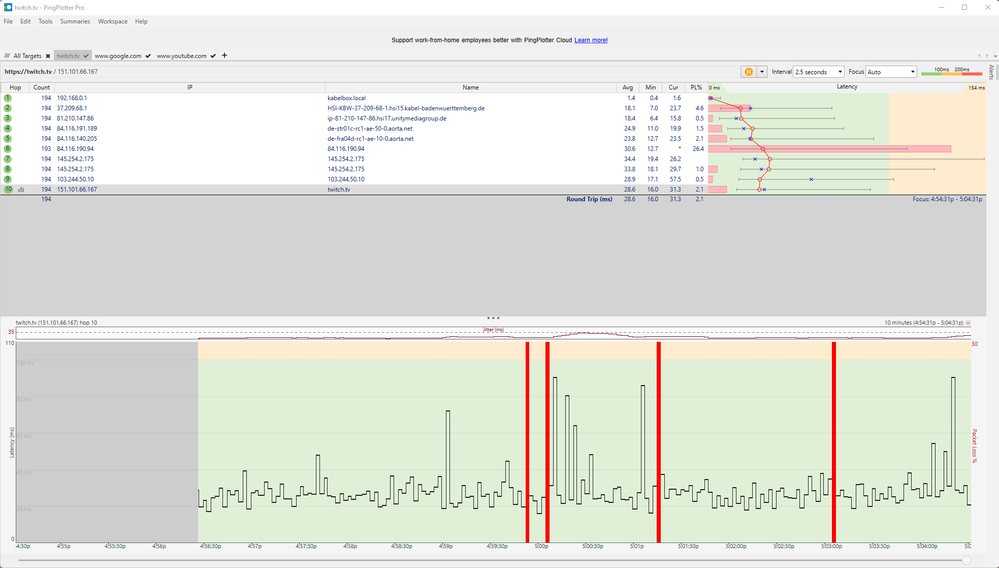
Task: Add a new target tab with the plus icon
Action: coord(224,55)
